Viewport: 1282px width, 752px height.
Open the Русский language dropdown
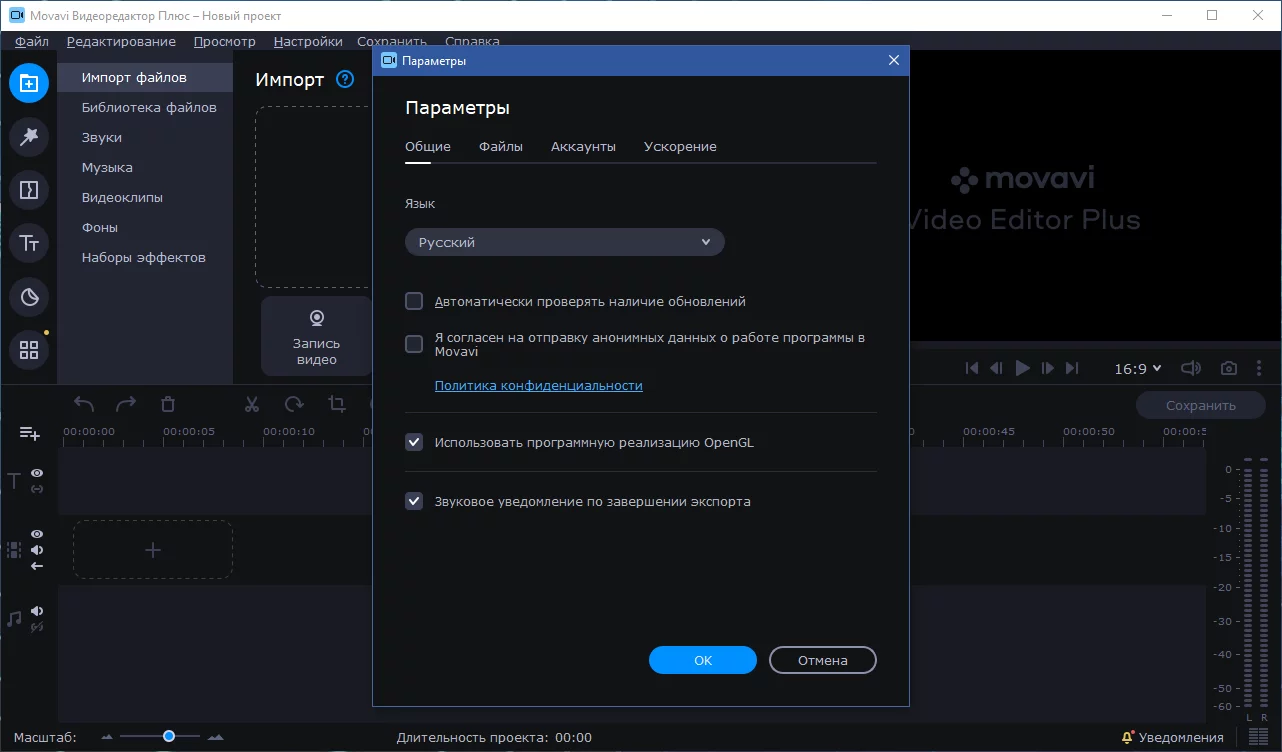(565, 242)
